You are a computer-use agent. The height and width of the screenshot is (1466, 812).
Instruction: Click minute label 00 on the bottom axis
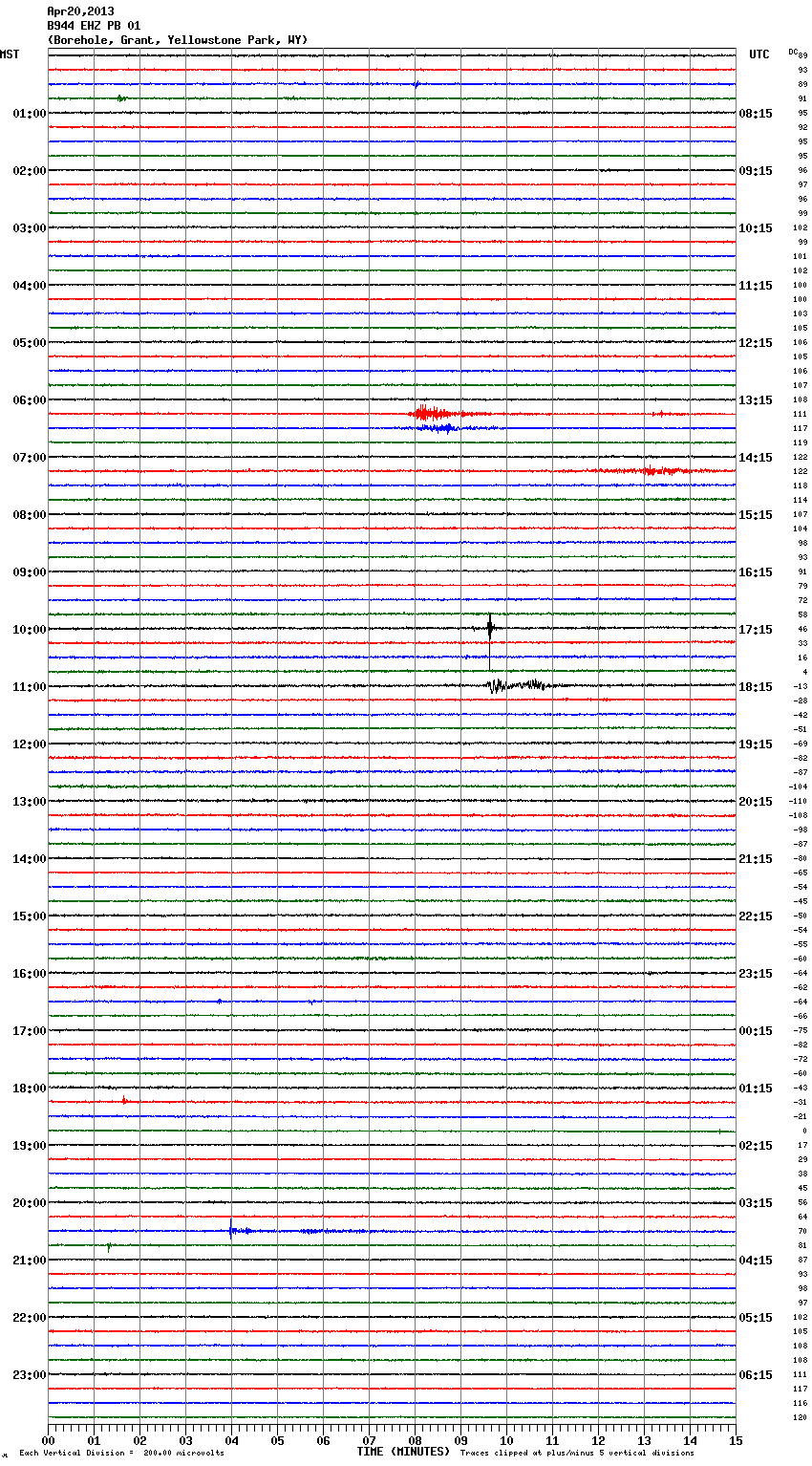click(x=48, y=1440)
